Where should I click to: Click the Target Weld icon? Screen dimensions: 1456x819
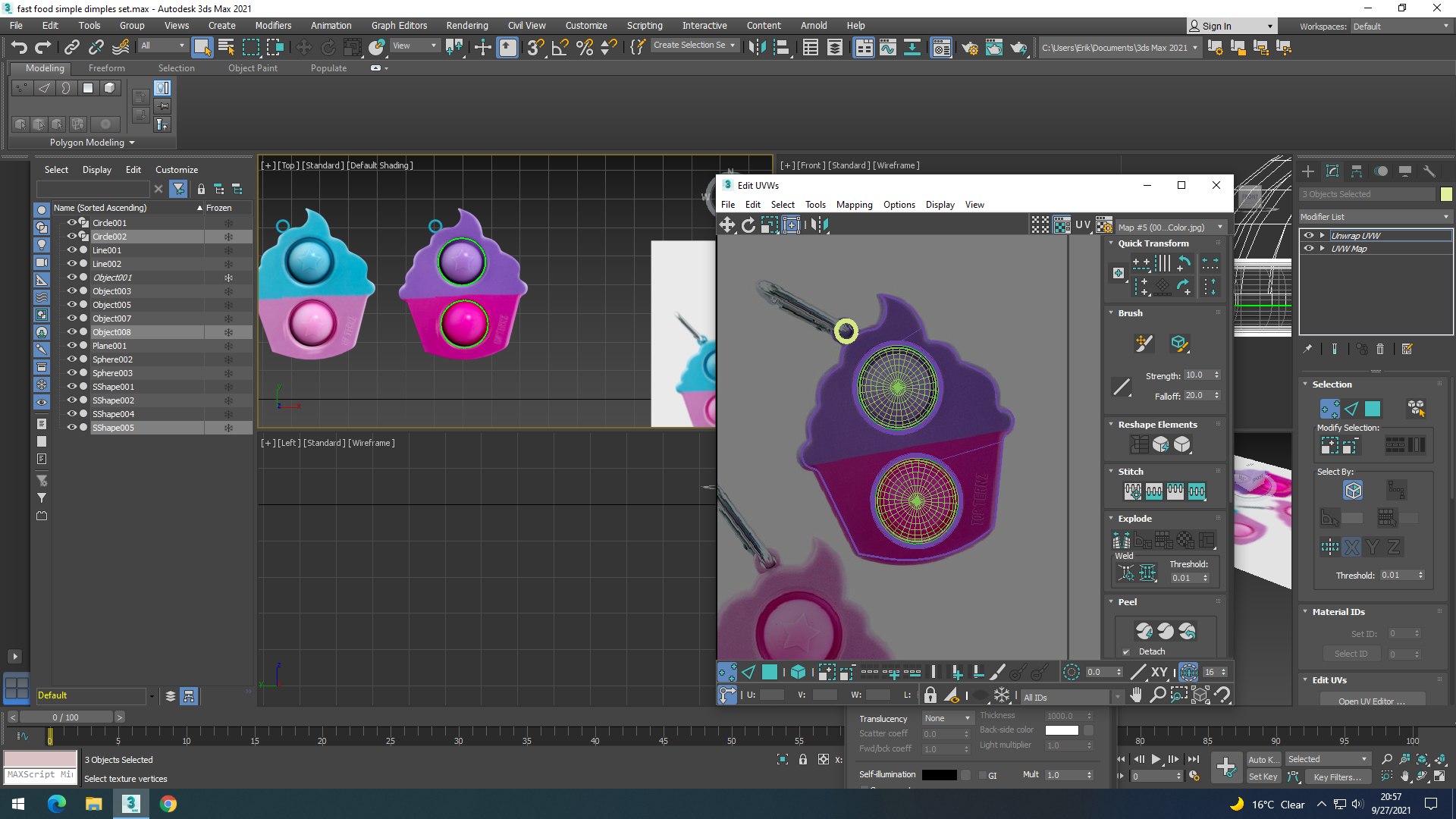pos(1126,573)
